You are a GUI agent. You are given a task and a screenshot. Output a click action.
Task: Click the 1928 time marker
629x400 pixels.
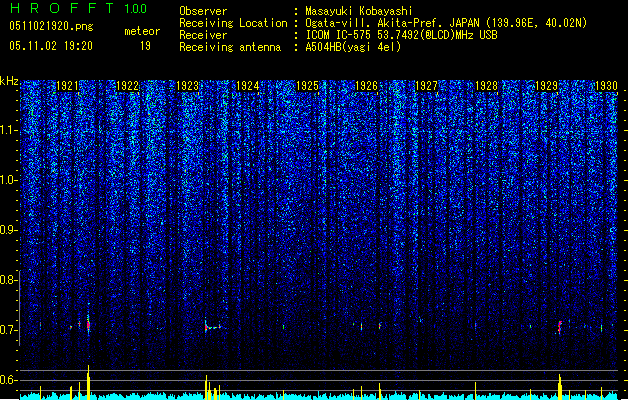point(486,86)
